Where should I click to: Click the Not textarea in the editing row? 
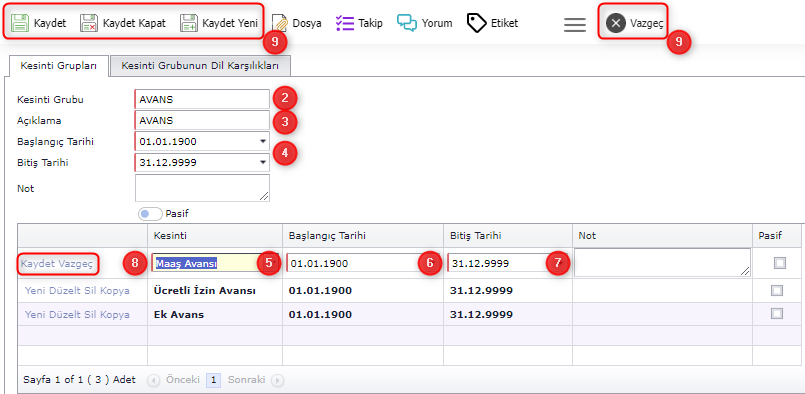[662, 263]
